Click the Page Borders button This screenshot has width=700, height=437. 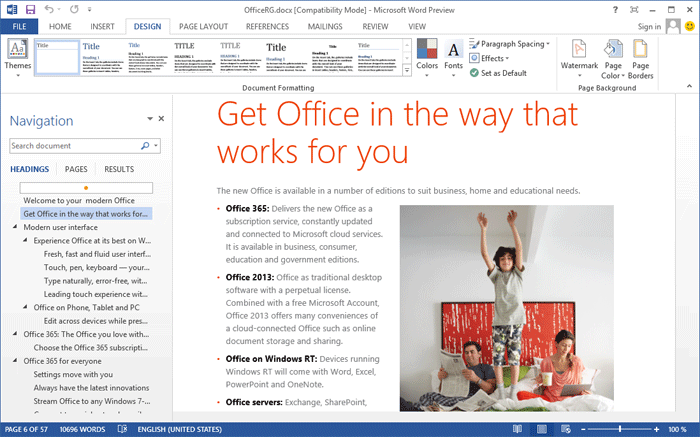click(x=640, y=59)
